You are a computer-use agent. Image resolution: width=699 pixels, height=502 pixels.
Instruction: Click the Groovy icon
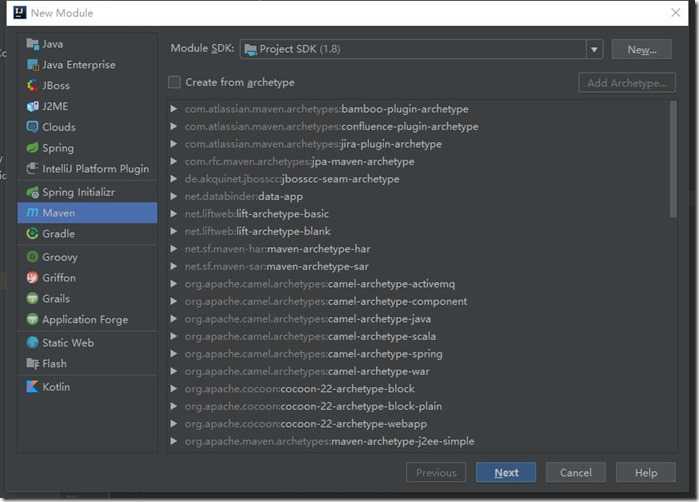pos(33,257)
